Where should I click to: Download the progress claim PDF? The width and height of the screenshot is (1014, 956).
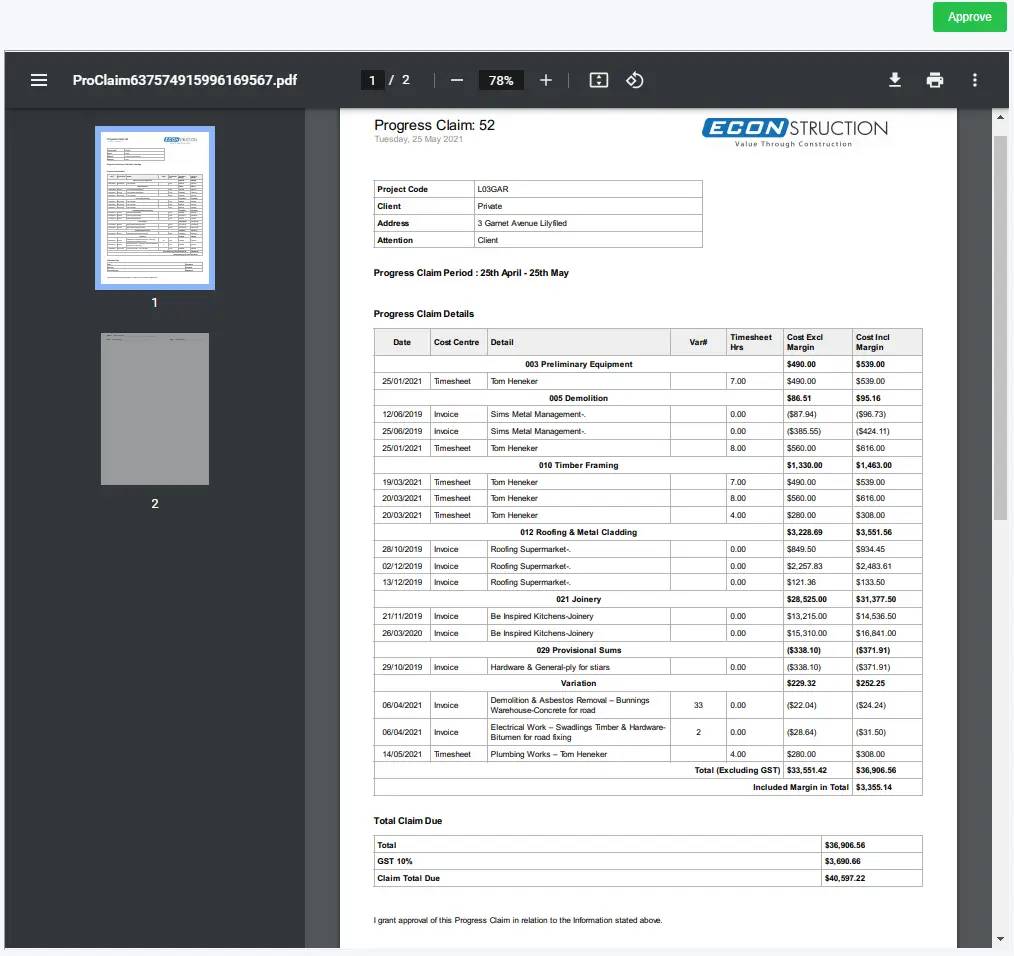(x=895, y=80)
